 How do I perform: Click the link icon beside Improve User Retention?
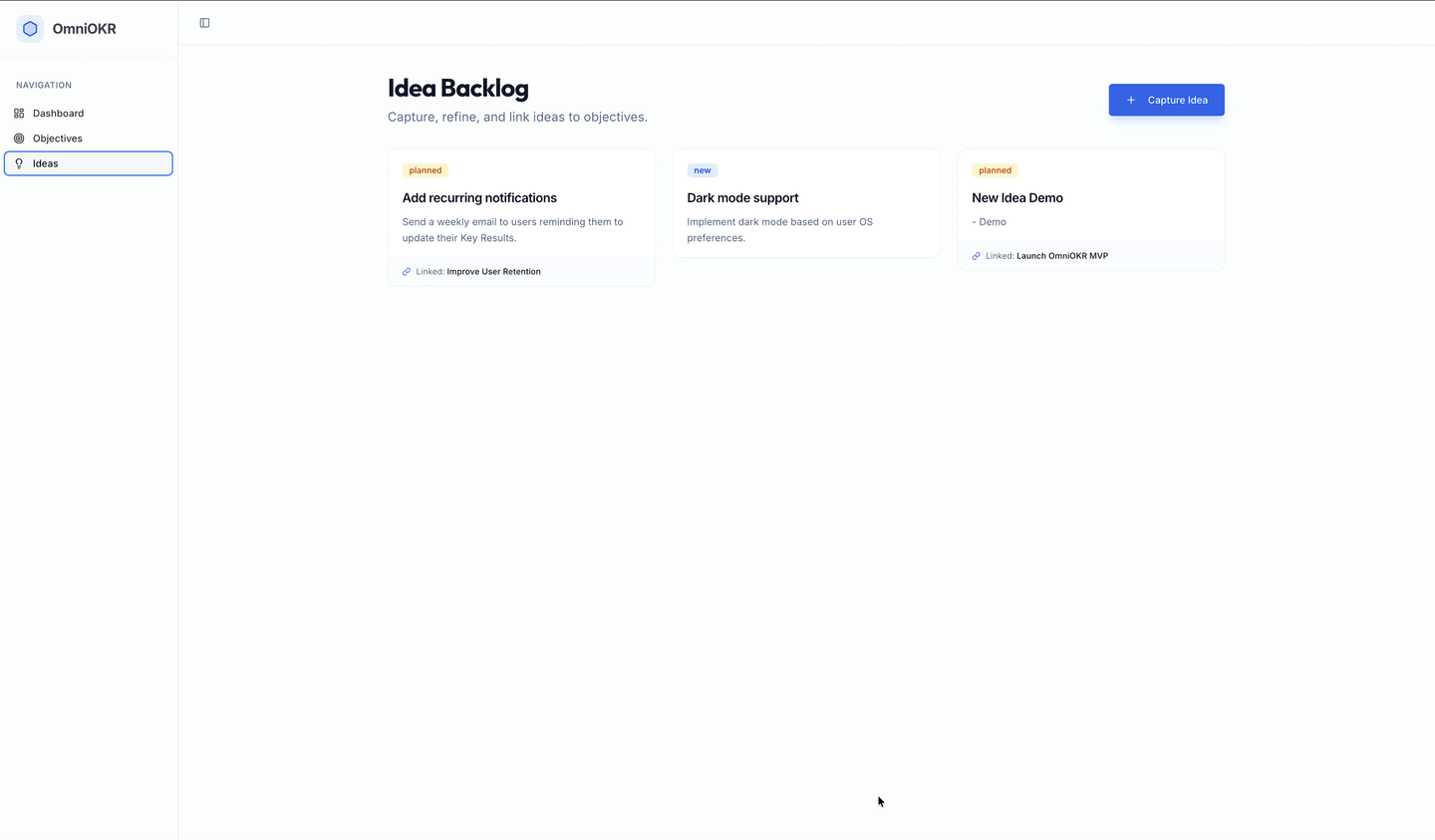407,272
